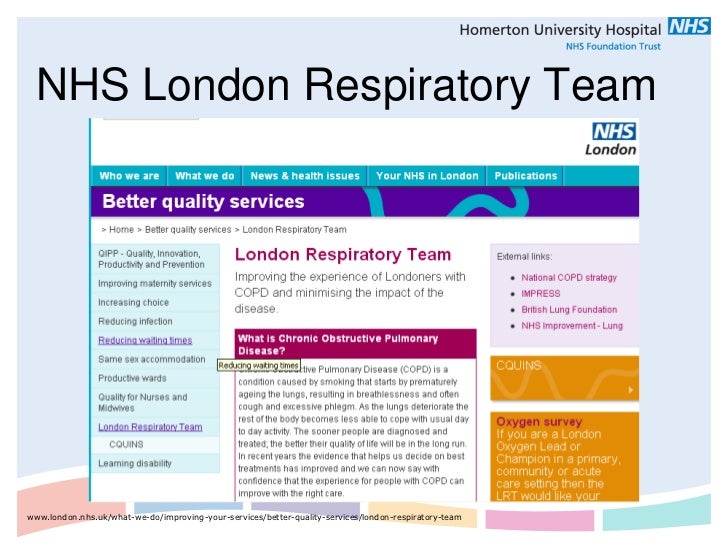The image size is (728, 546).
Task: Click the Improving the experience of Londoners intro text
Action: pyautogui.click(x=350, y=293)
